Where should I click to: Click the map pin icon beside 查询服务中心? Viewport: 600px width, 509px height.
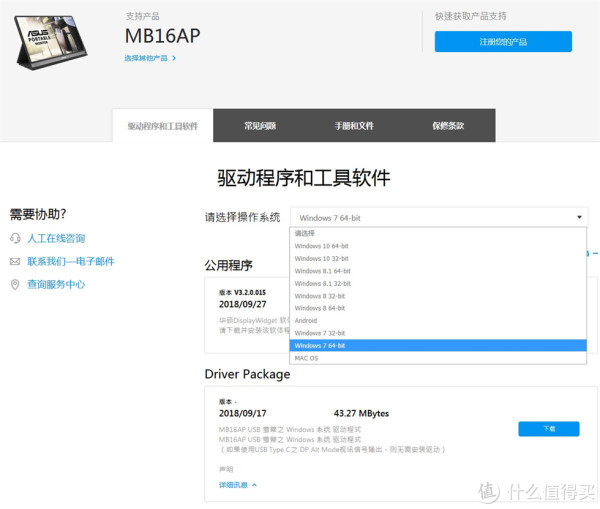pyautogui.click(x=15, y=284)
